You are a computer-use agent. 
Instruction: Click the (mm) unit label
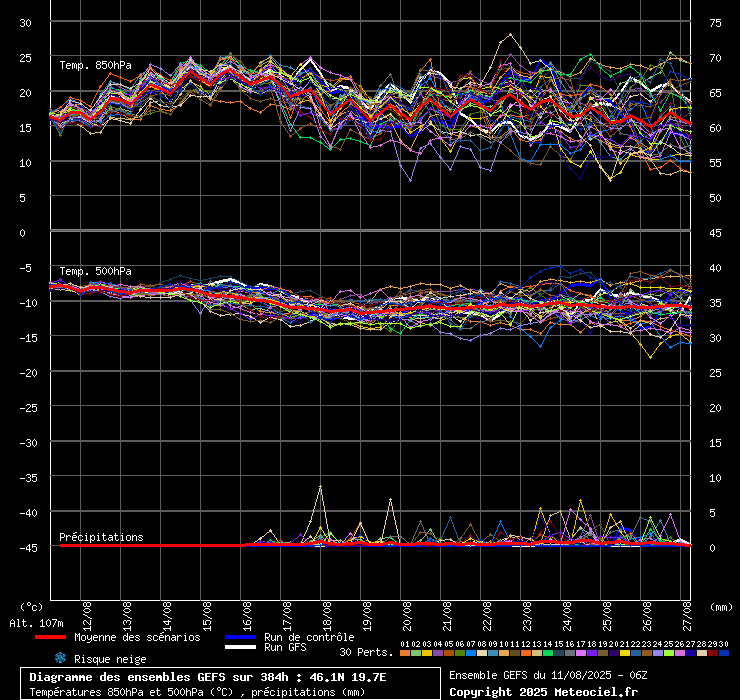(x=722, y=607)
